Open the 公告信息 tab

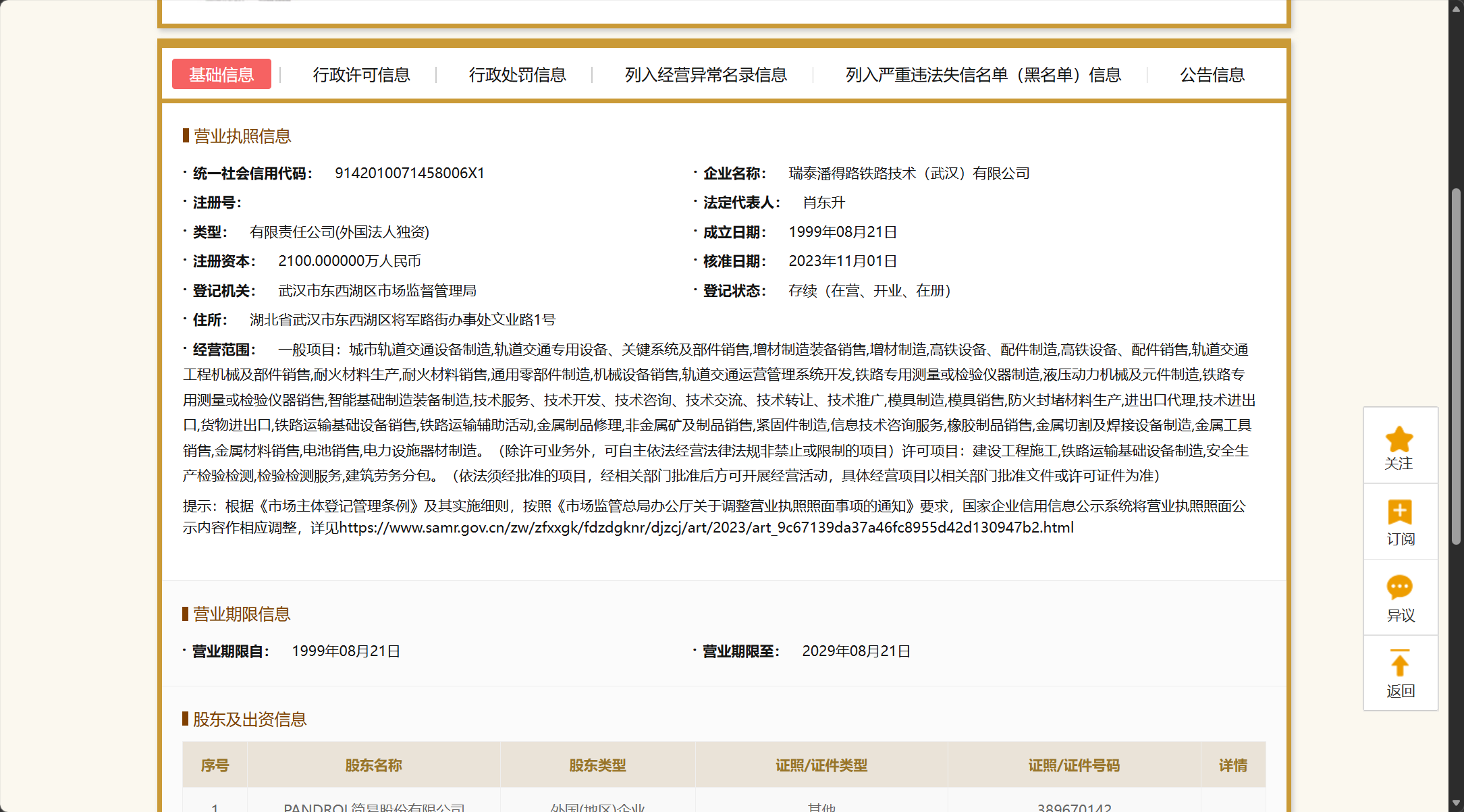tap(1212, 75)
